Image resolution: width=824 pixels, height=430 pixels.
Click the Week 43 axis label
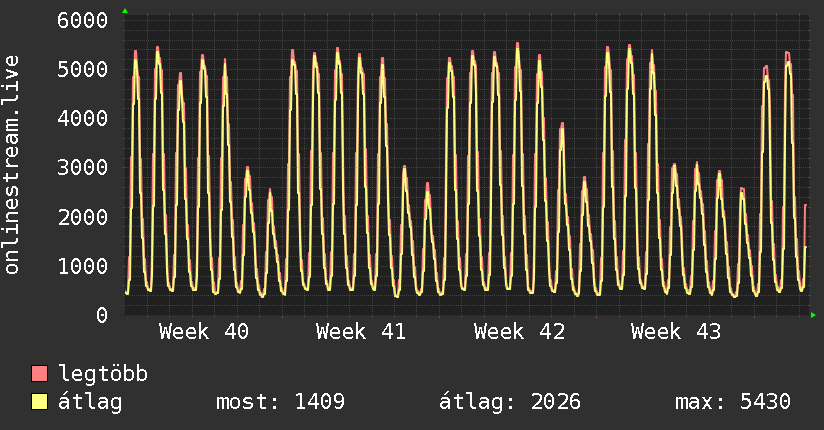(x=675, y=332)
